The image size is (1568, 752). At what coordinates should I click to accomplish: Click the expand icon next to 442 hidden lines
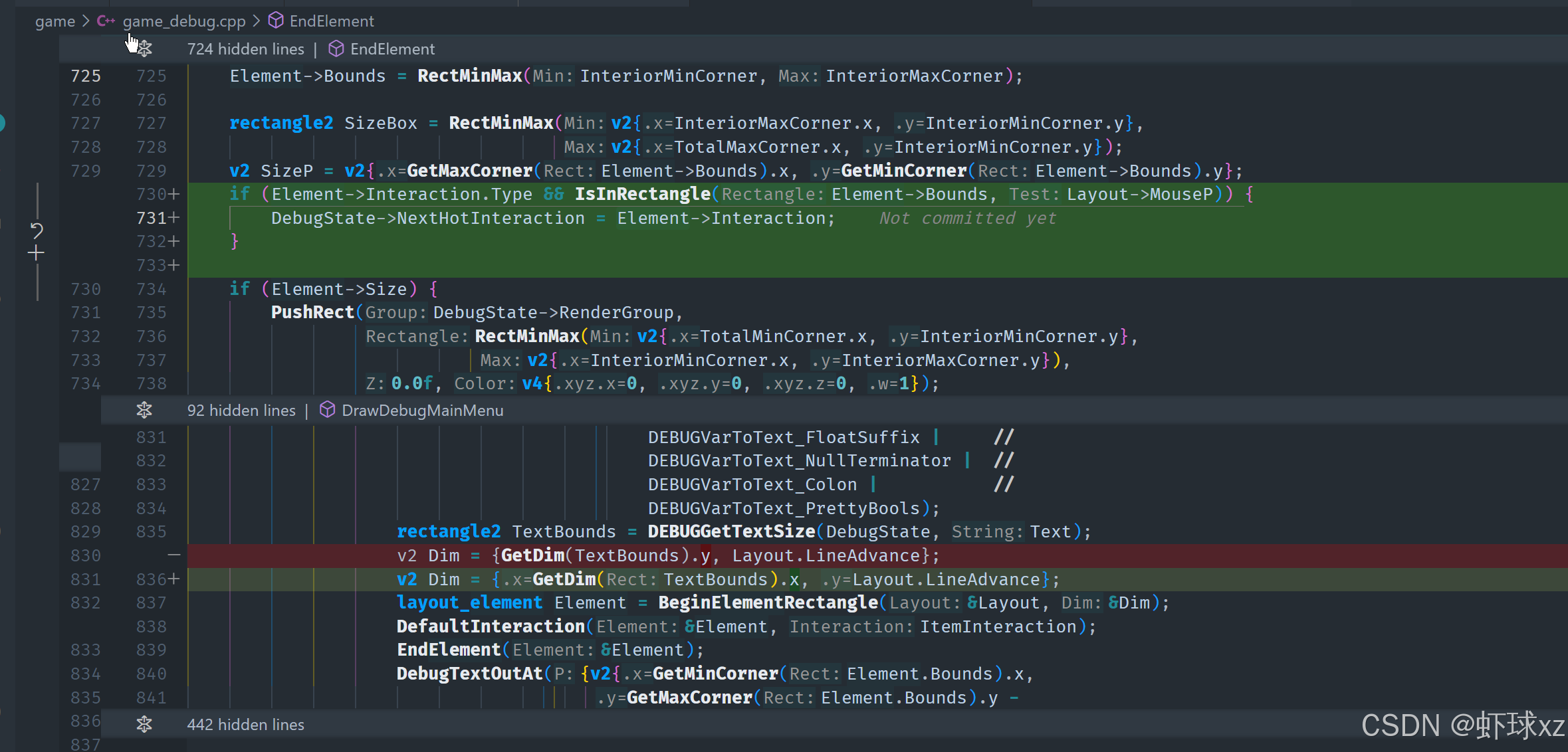[144, 725]
